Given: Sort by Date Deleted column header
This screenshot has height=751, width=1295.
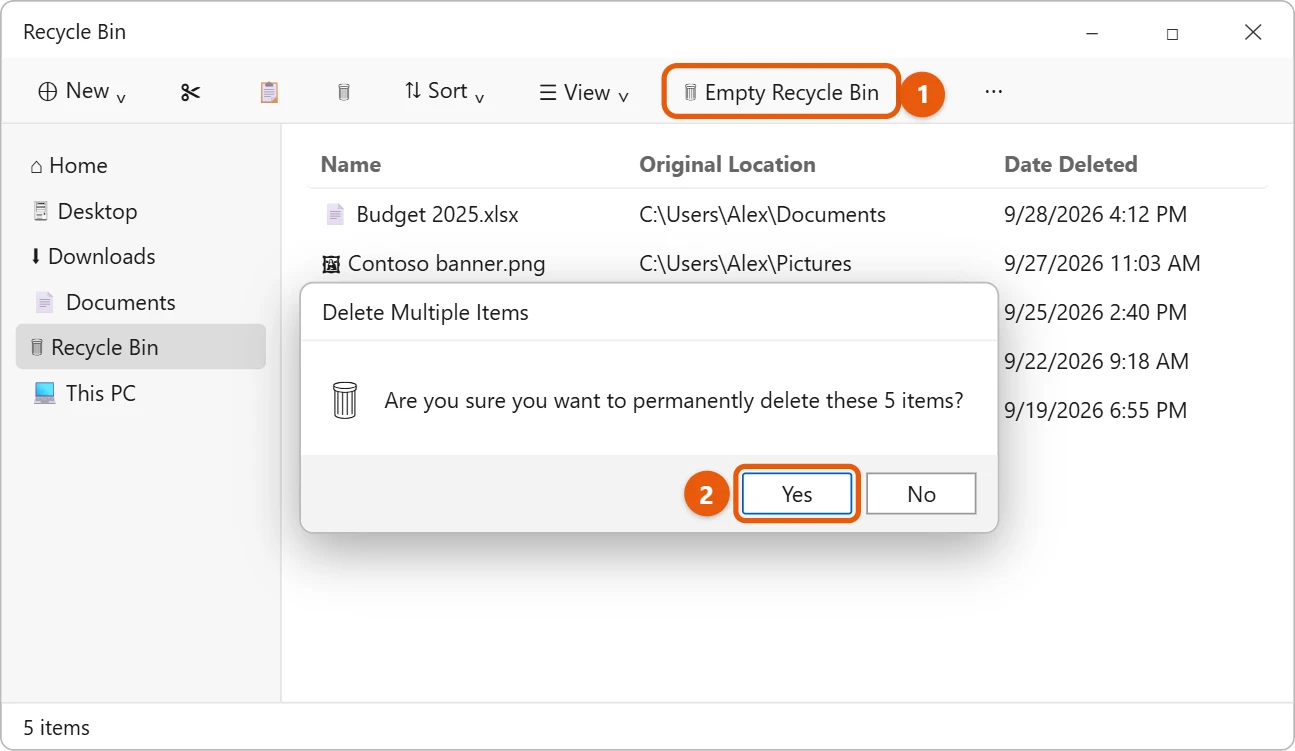Looking at the screenshot, I should [1071, 165].
